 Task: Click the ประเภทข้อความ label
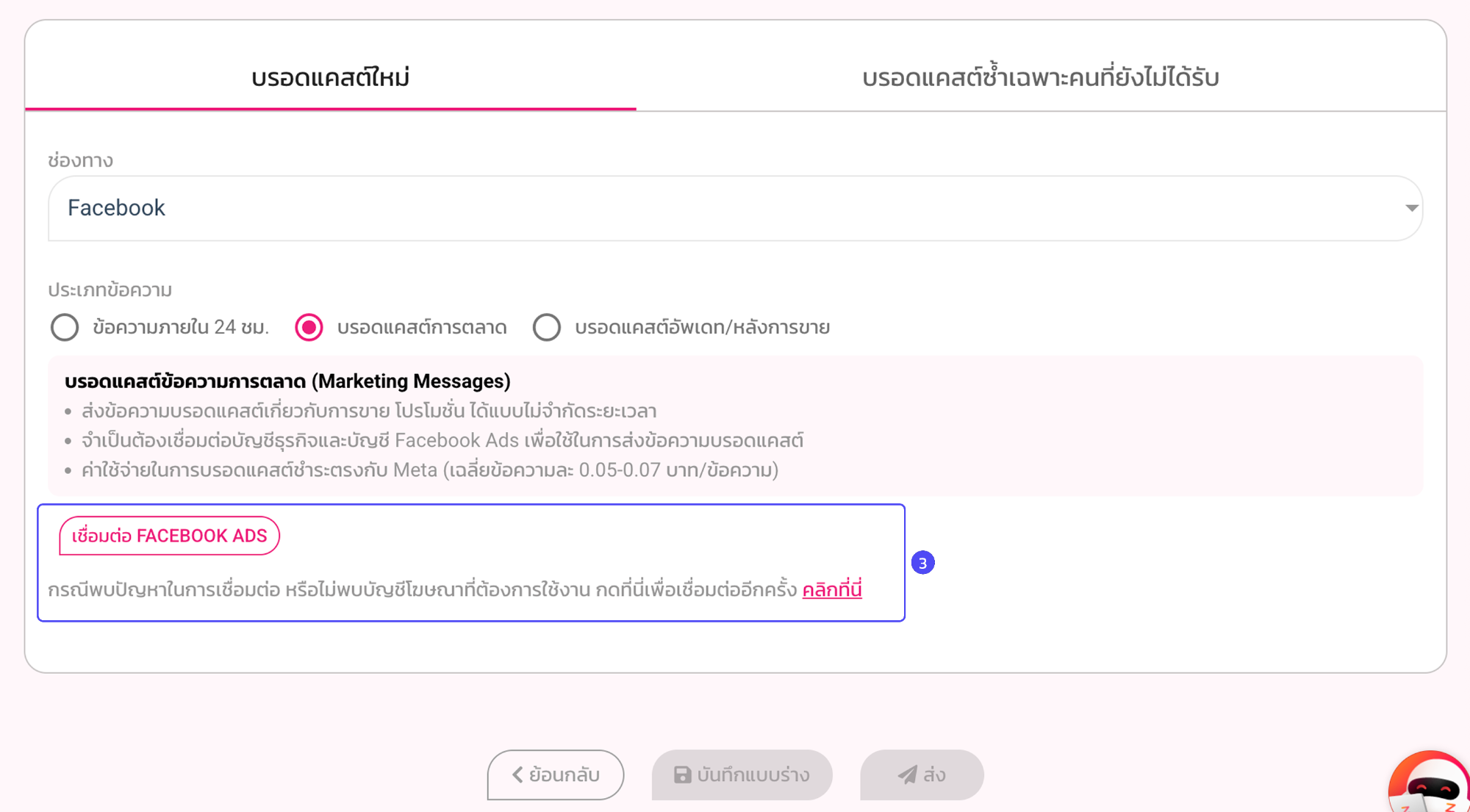pyautogui.click(x=110, y=290)
